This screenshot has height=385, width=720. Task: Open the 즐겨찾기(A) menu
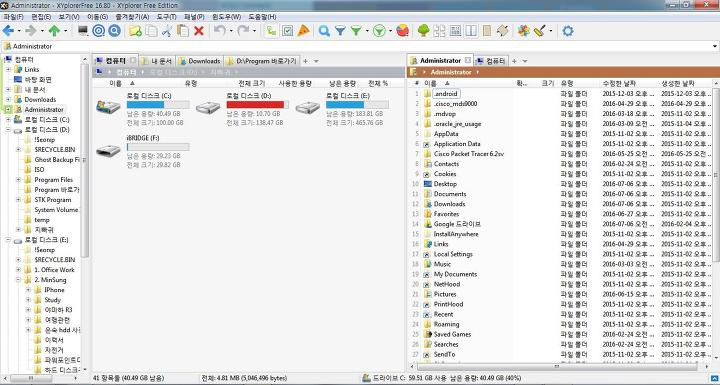point(132,17)
